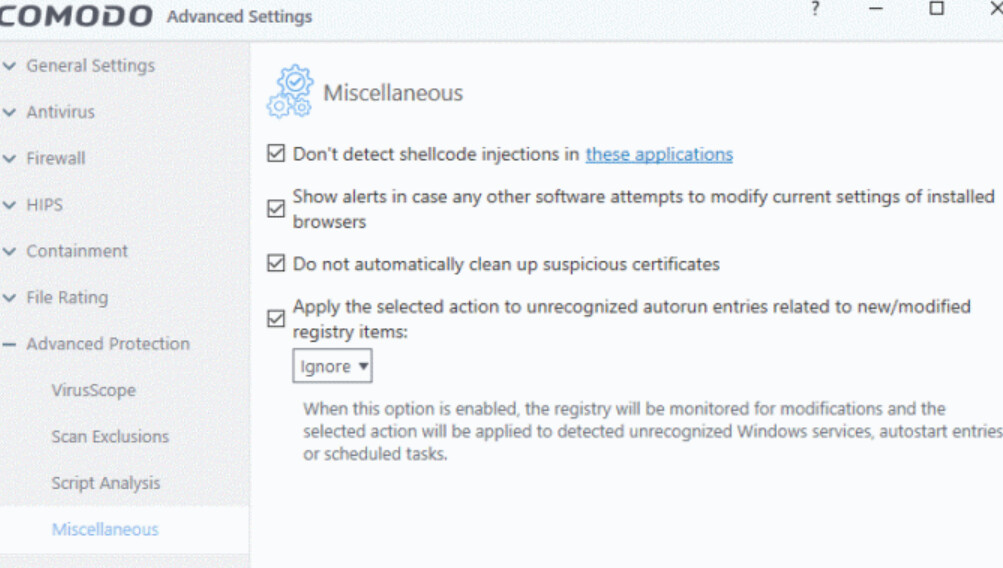Click the help question mark icon
Image resolution: width=1003 pixels, height=568 pixels.
(x=816, y=10)
